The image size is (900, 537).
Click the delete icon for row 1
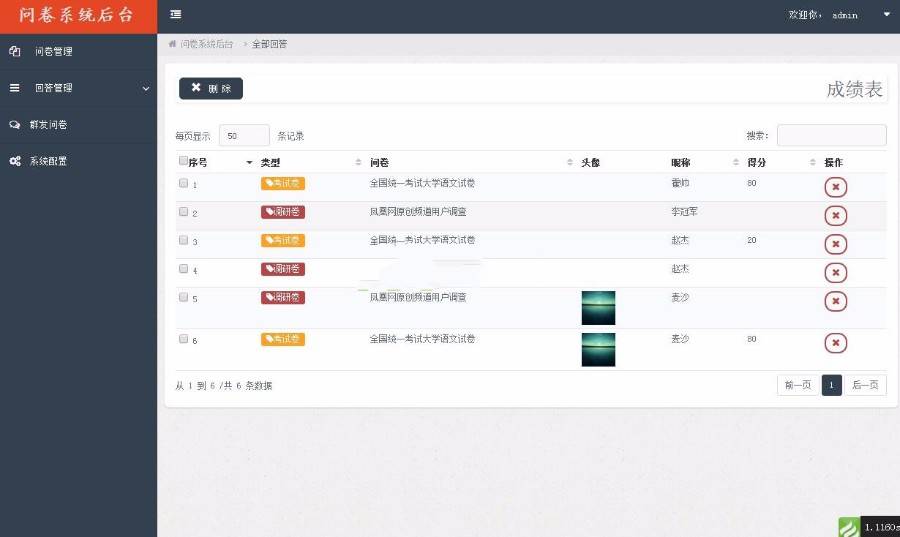pos(835,187)
